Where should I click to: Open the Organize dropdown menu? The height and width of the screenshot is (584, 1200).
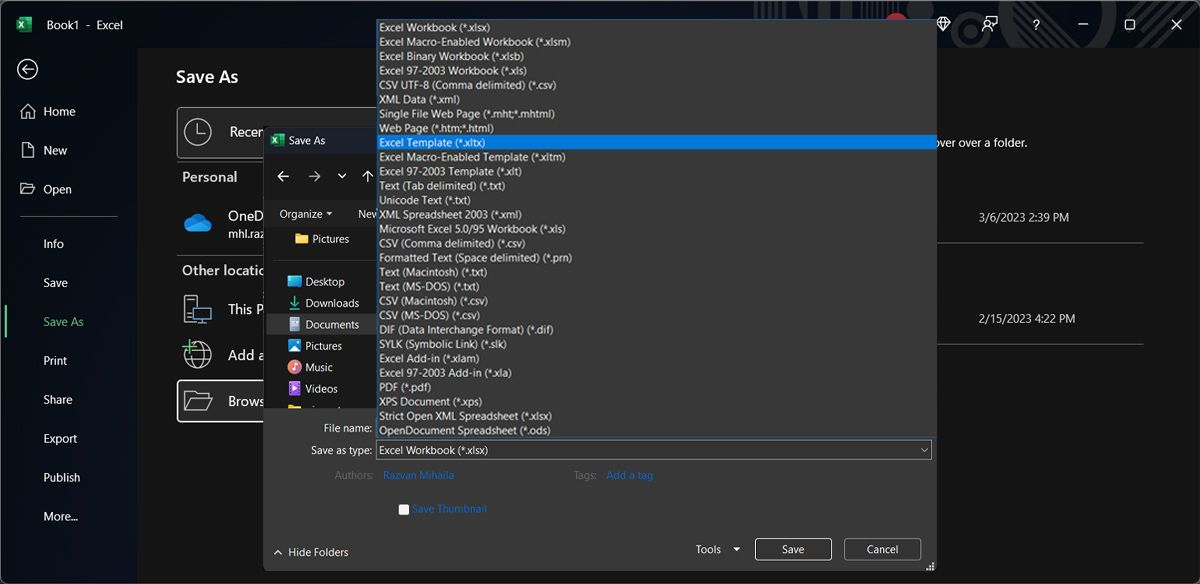pos(306,214)
